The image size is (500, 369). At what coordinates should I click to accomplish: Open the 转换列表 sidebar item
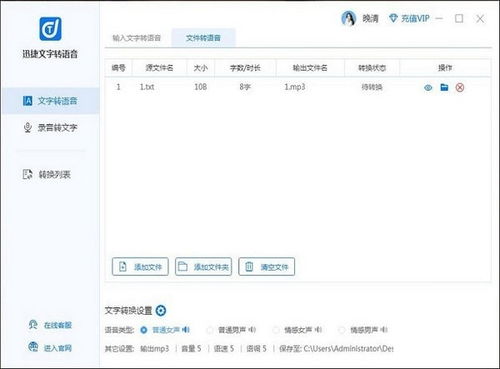point(47,174)
